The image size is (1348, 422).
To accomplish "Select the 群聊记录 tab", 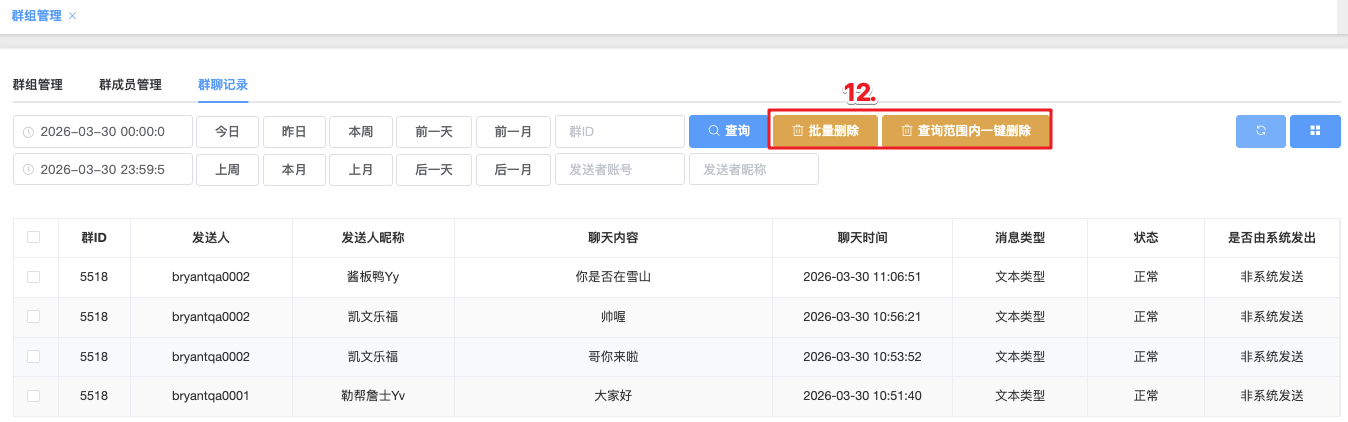I will pos(223,85).
